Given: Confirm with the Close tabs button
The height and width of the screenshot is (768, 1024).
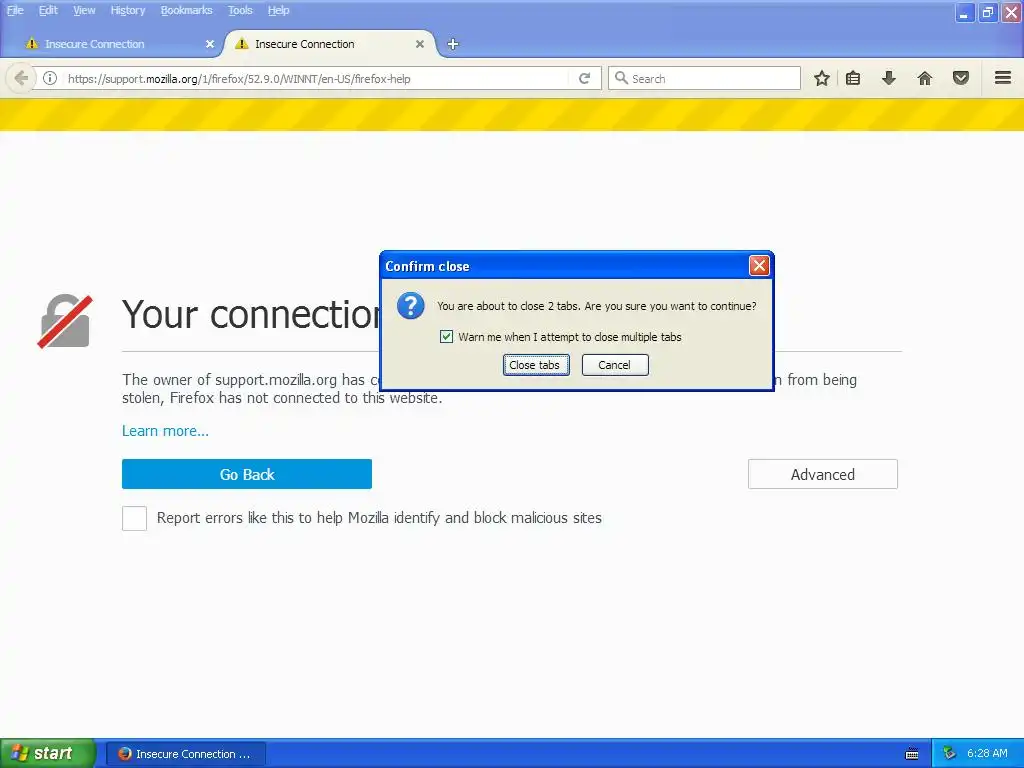Looking at the screenshot, I should click(536, 365).
